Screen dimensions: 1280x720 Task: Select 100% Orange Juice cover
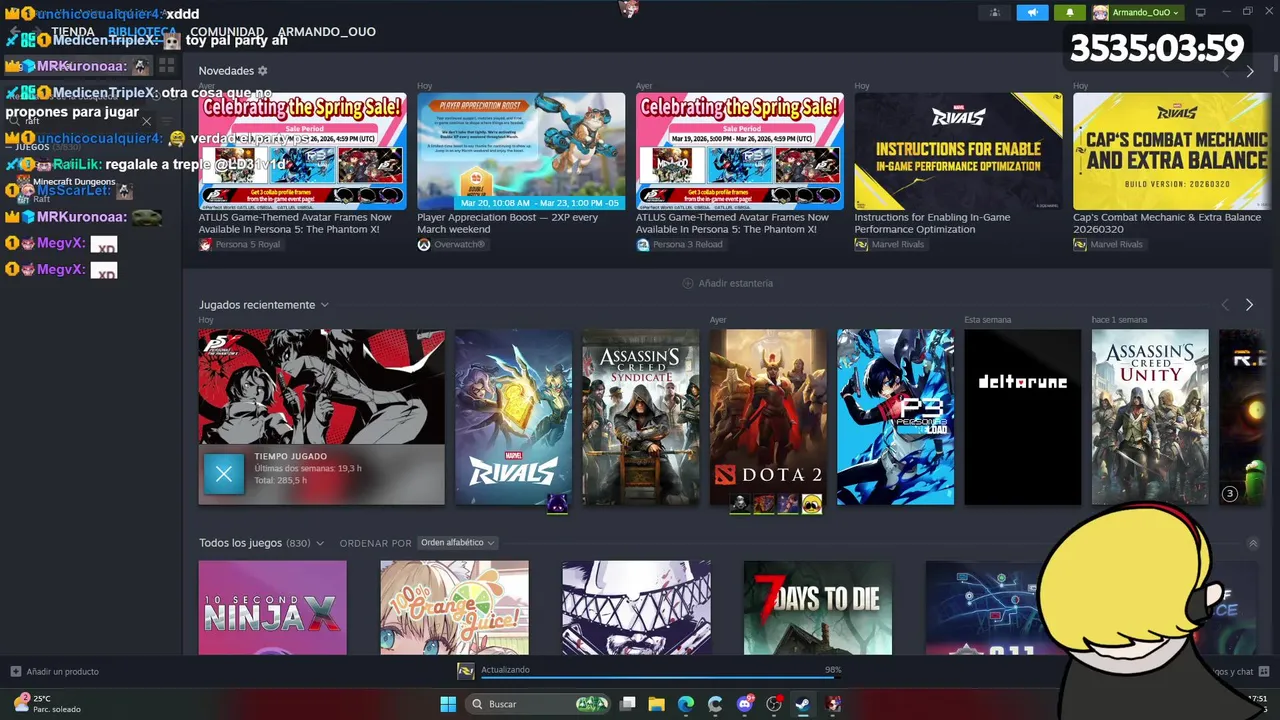click(454, 608)
